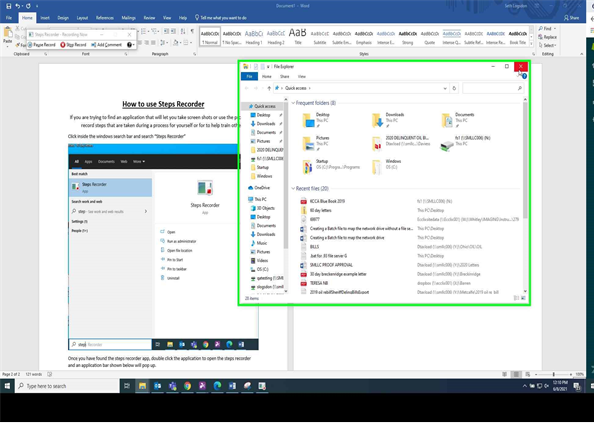Viewport: 594px width, 437px height.
Task: Open the File tab in File Explorer
Action: pos(249,76)
